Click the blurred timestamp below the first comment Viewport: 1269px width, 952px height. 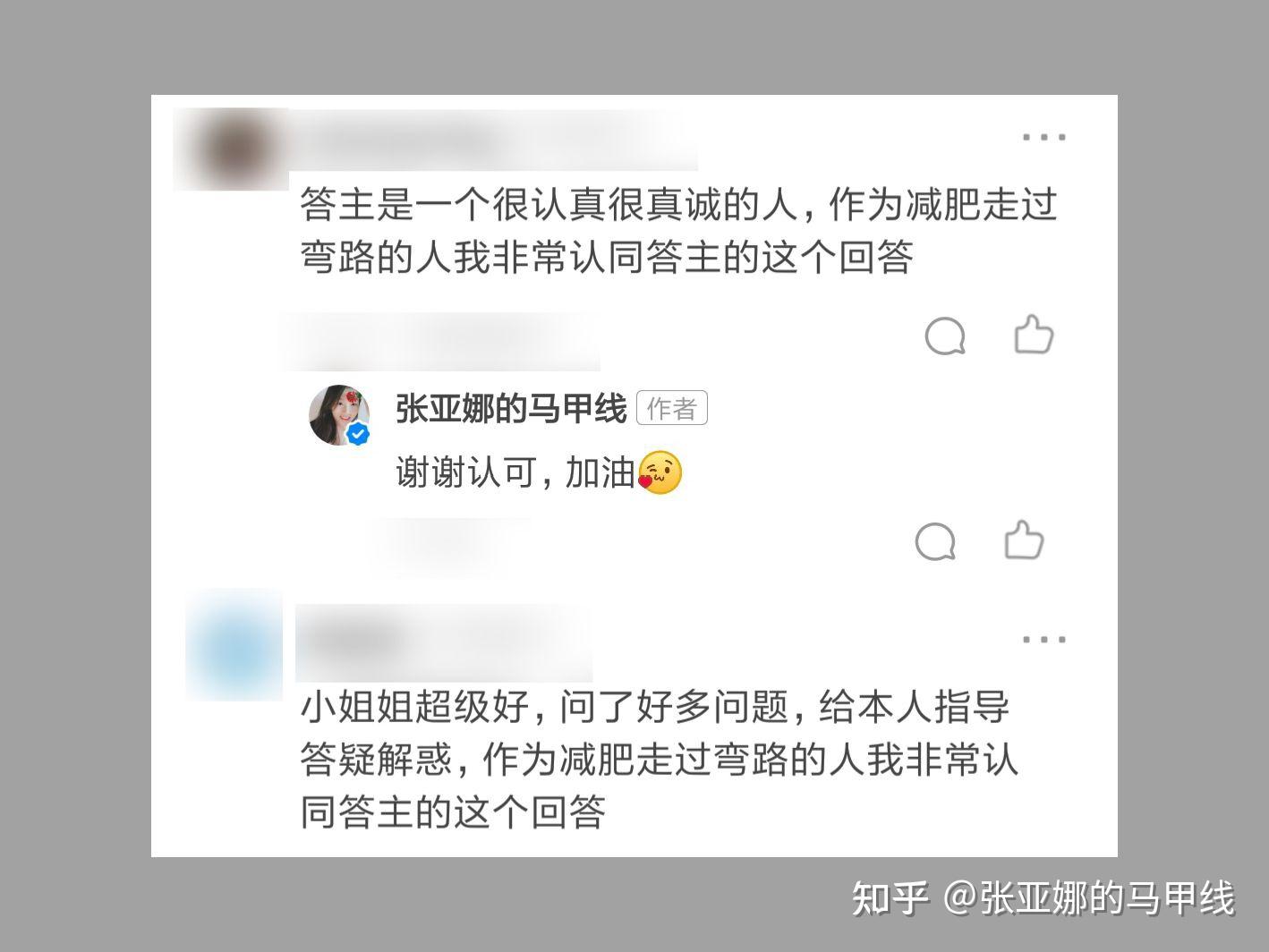[440, 341]
